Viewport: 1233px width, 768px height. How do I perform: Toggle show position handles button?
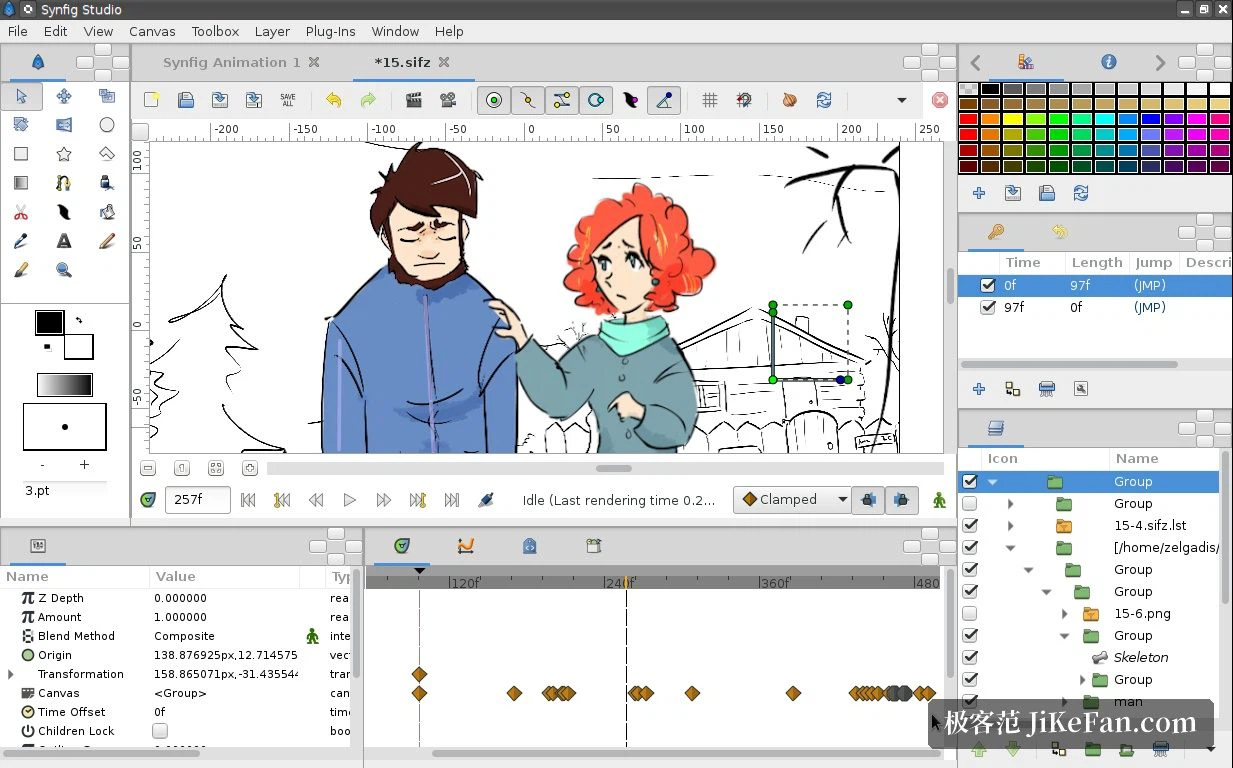pos(493,100)
